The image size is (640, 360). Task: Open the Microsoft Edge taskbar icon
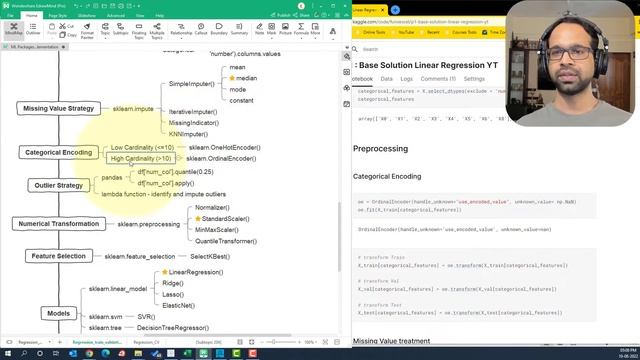click(105, 353)
